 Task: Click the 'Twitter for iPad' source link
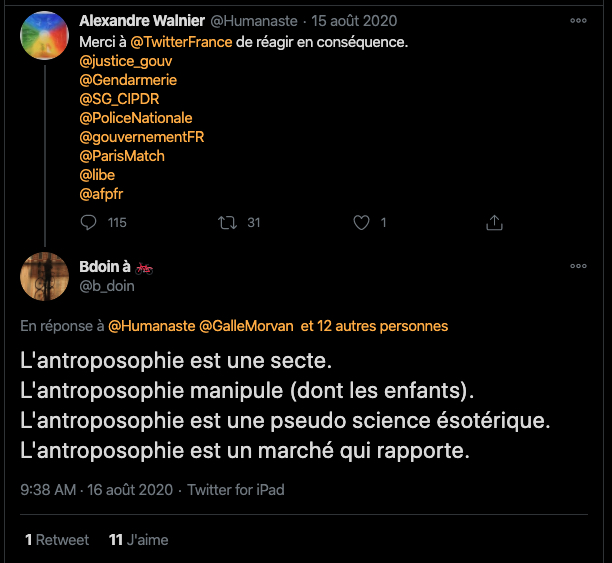tap(236, 490)
